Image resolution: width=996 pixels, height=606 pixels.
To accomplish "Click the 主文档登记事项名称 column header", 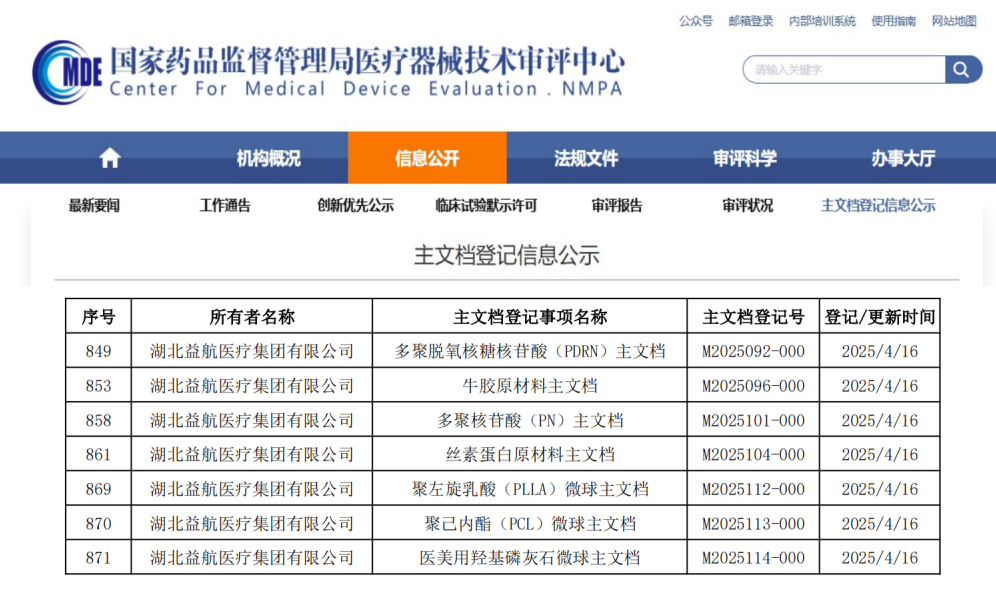I will point(530,316).
